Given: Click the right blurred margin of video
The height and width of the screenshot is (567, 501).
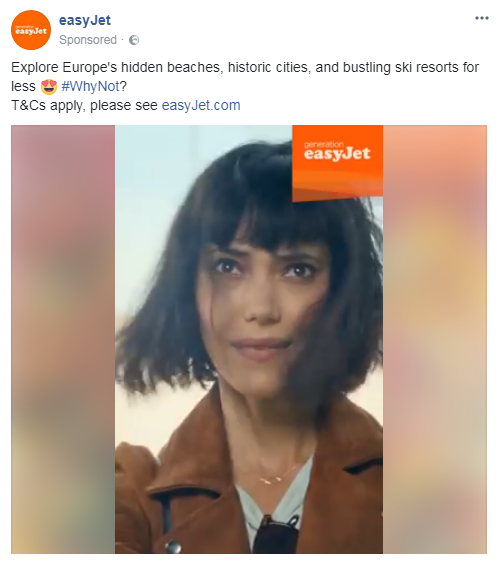Looking at the screenshot, I should click(435, 339).
